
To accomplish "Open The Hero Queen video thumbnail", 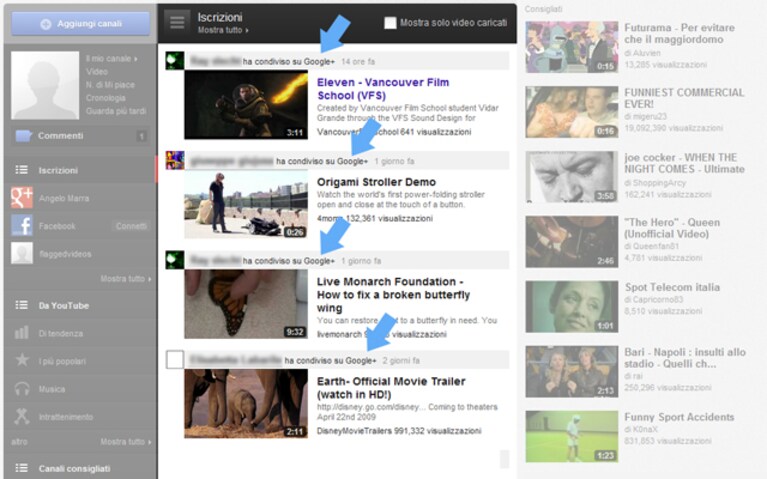I will (x=572, y=242).
